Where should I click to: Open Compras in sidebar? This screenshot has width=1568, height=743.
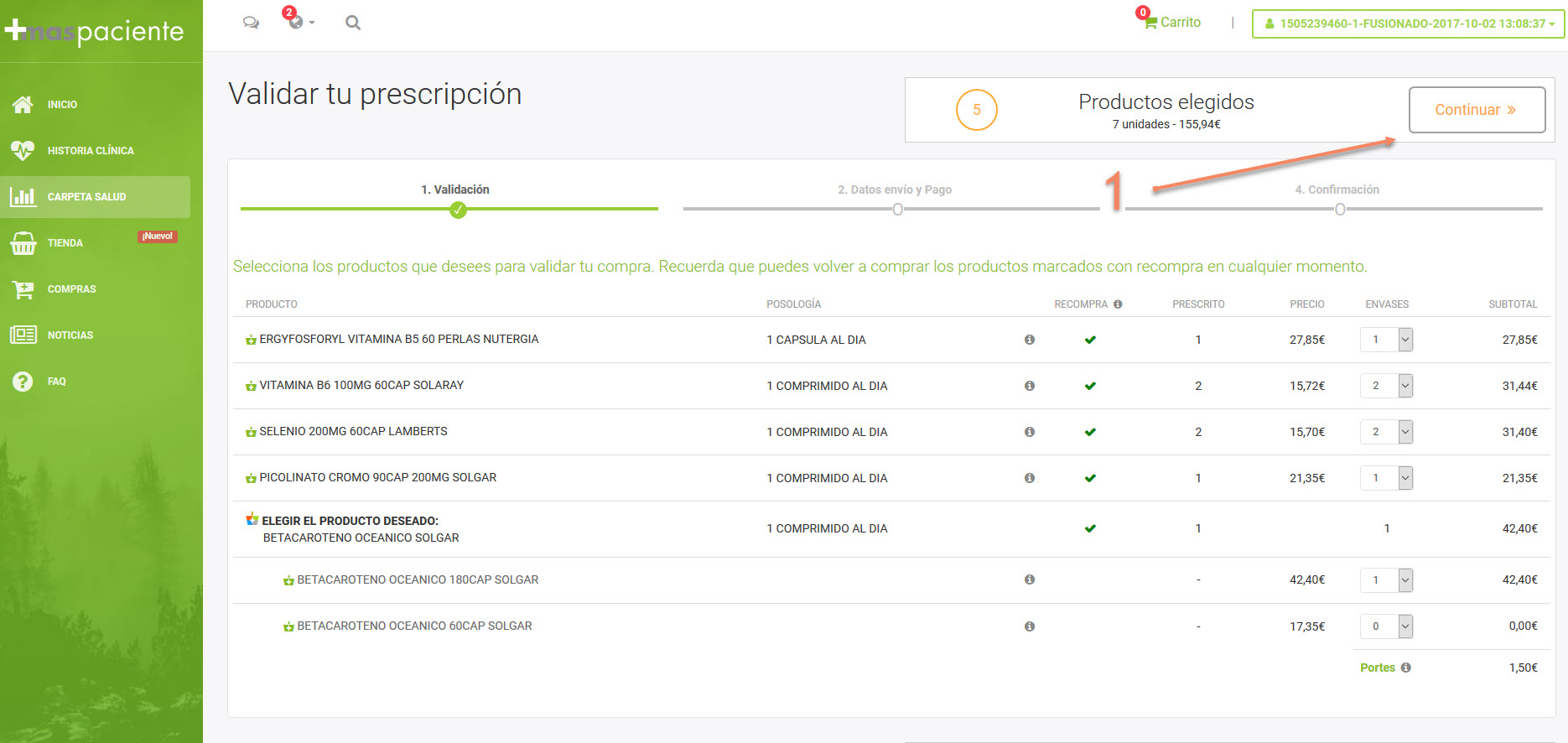71,289
